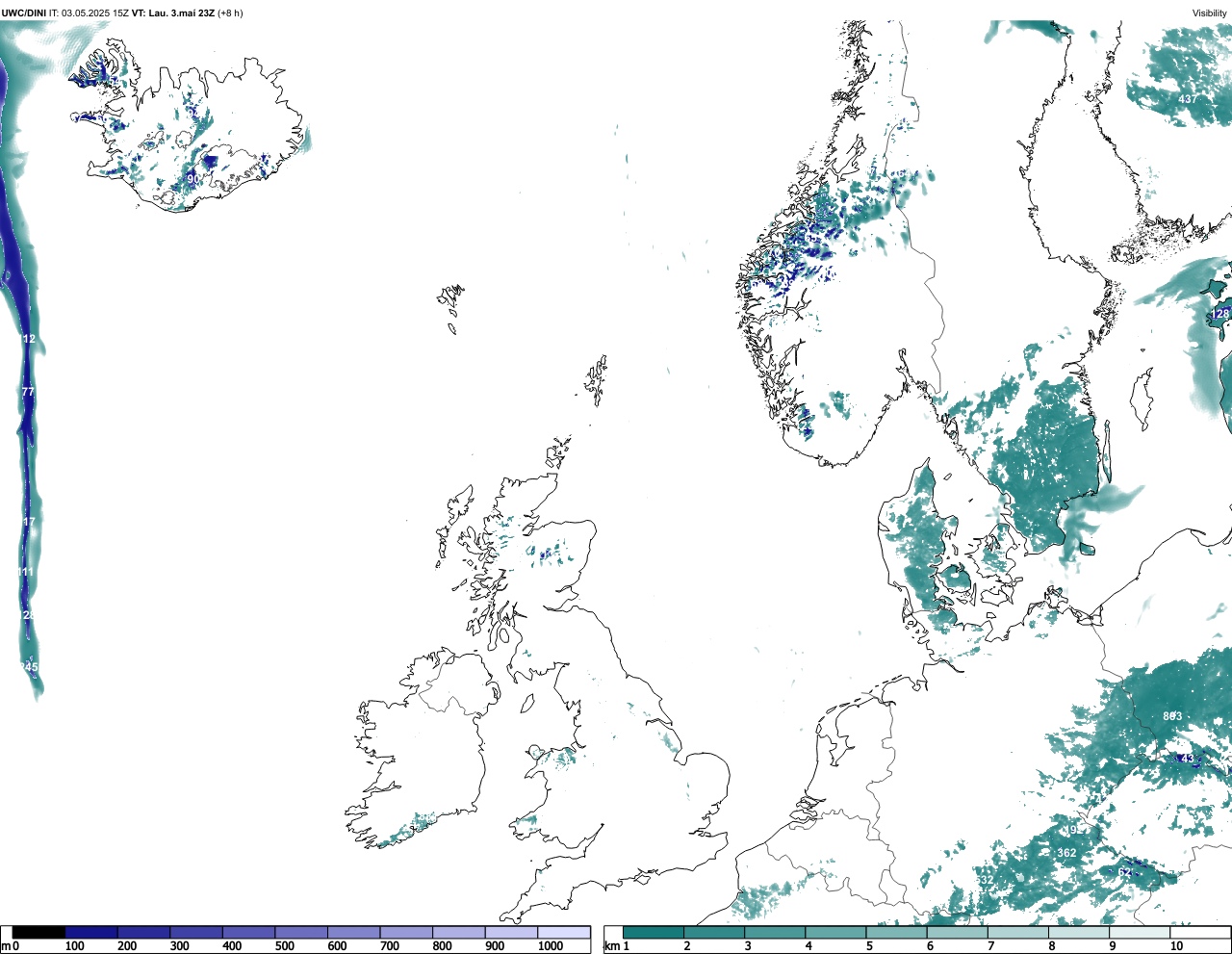Click the black 0–100 m legend swatch
The width and height of the screenshot is (1232, 954).
[38, 932]
